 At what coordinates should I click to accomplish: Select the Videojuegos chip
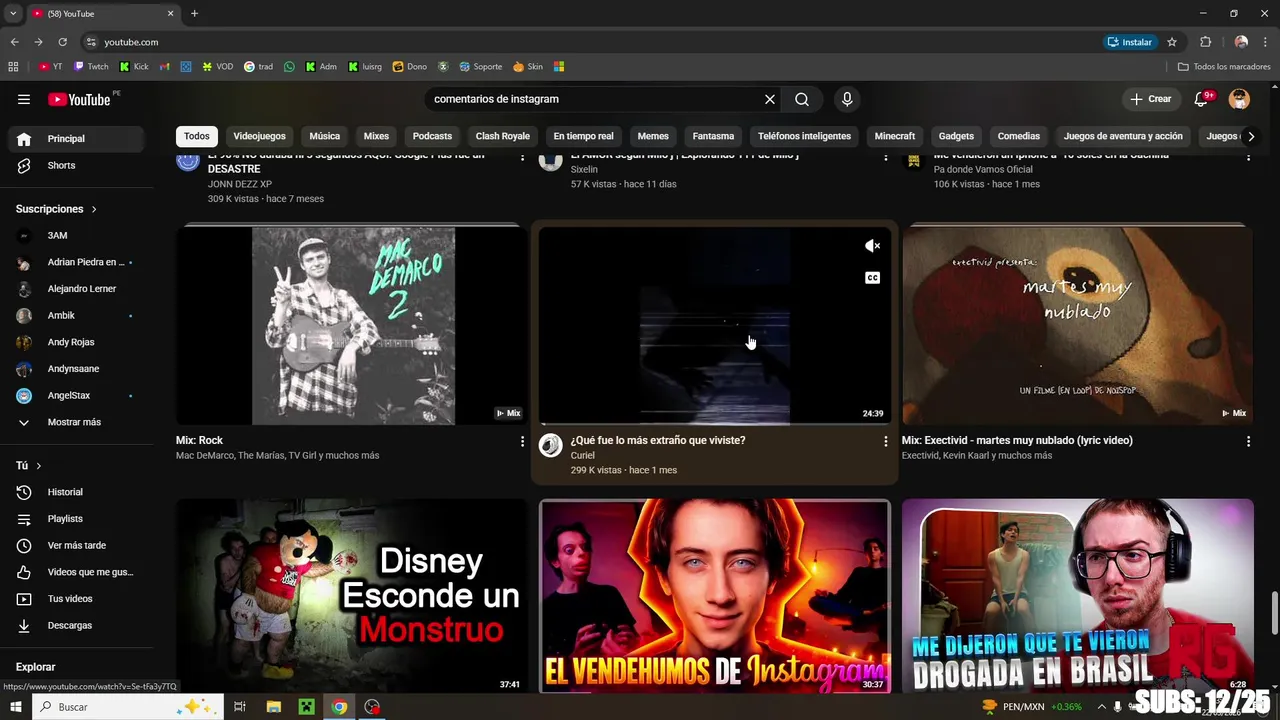259,136
